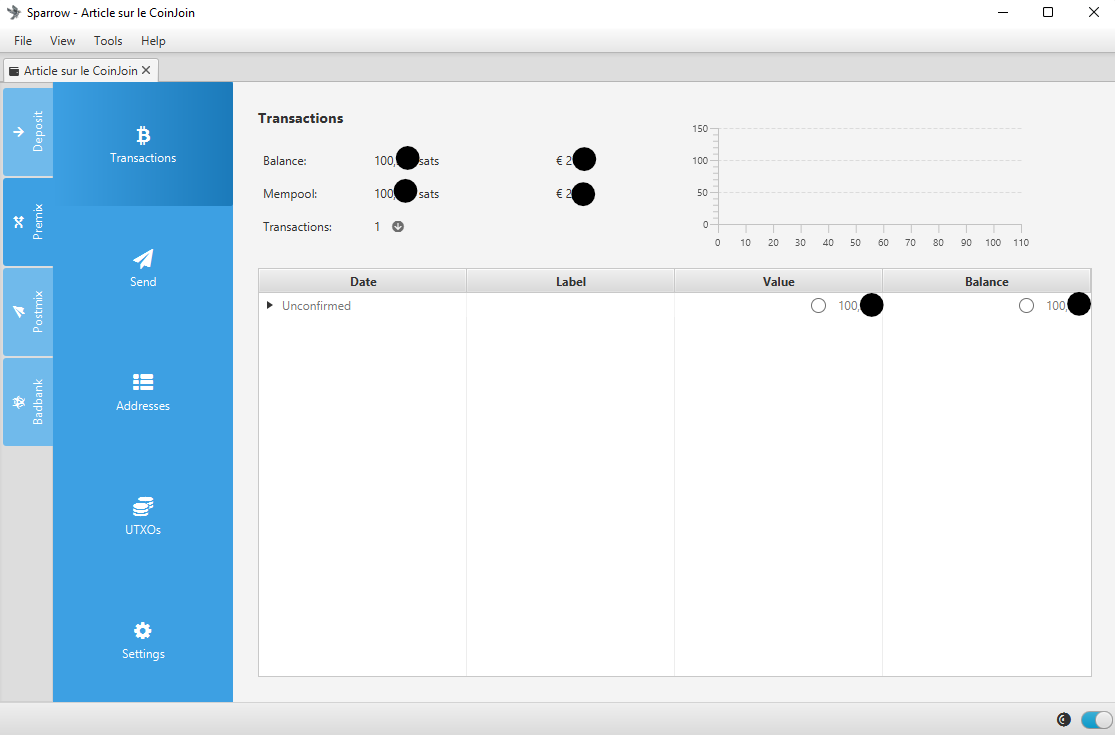Open Send via paper plane icon
1115x735 pixels.
[x=143, y=259]
